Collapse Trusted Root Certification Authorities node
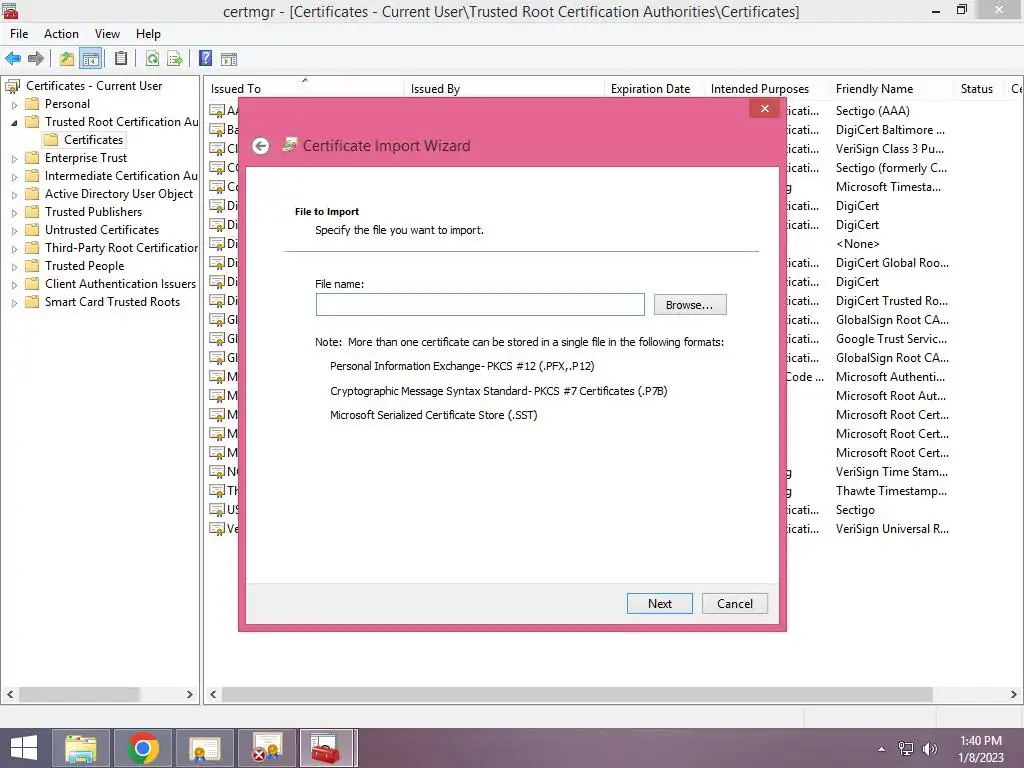Screen dimensions: 1024x768 click(14, 122)
